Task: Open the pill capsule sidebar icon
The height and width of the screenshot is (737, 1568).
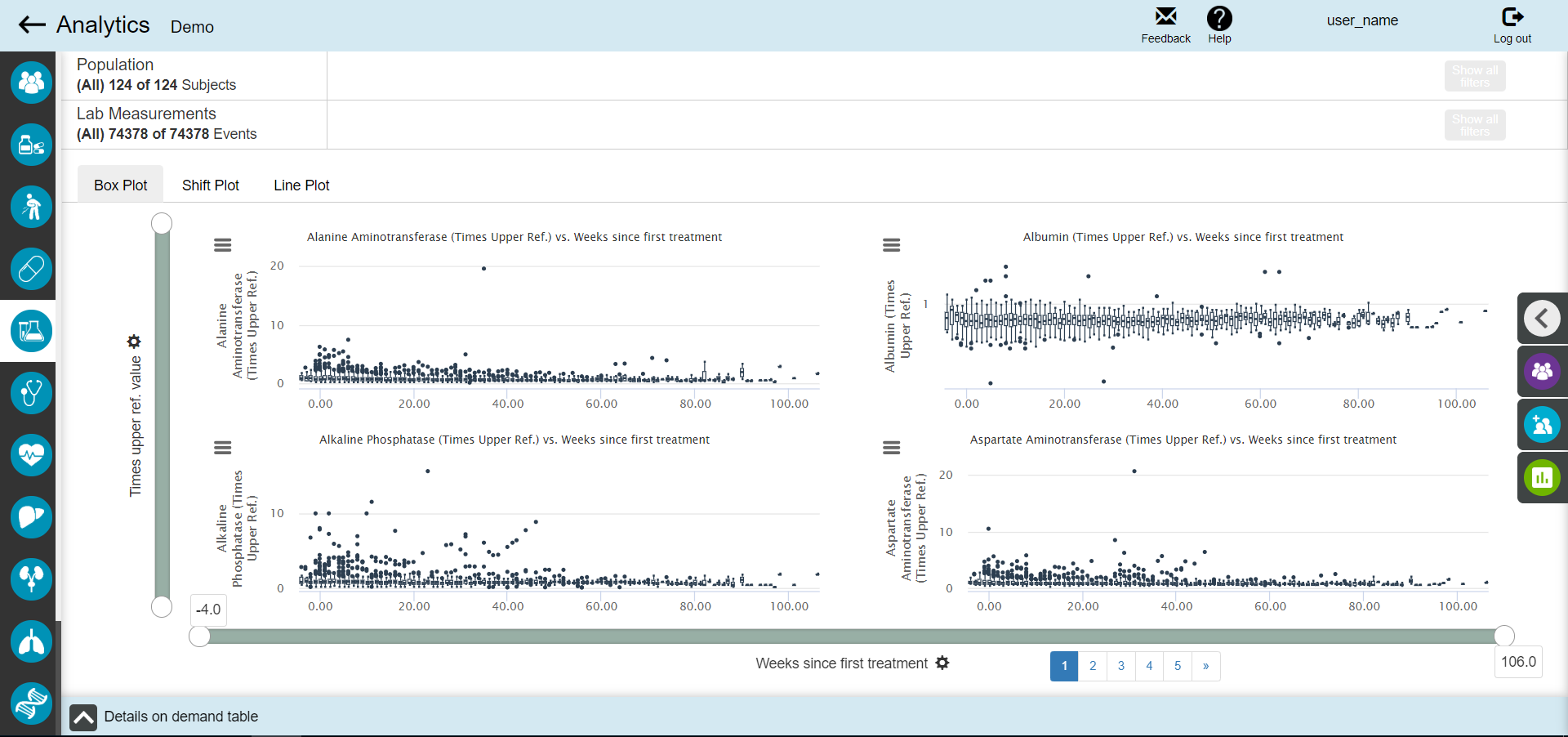Action: coord(31,269)
